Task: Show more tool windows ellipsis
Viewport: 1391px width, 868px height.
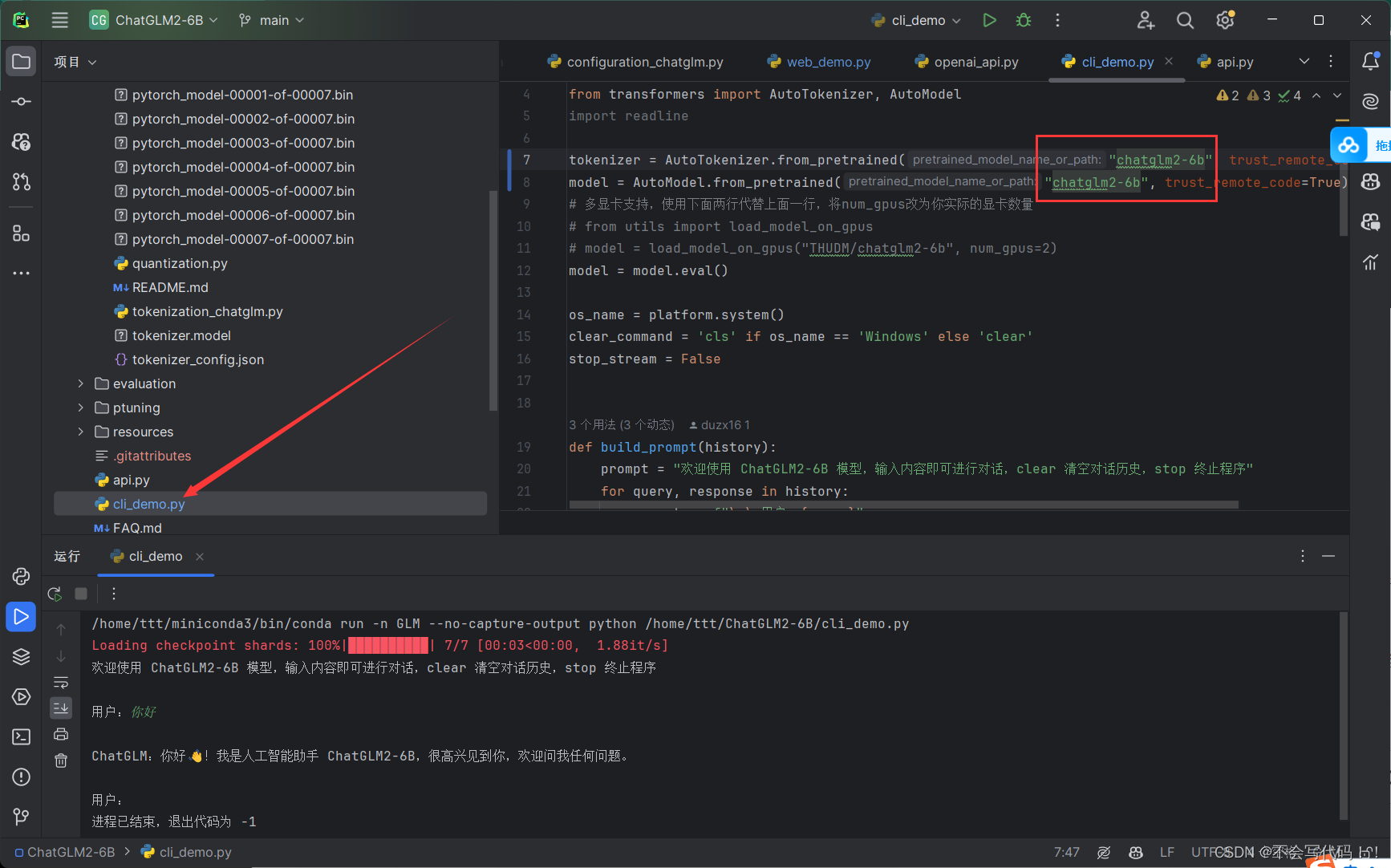Action: (22, 274)
